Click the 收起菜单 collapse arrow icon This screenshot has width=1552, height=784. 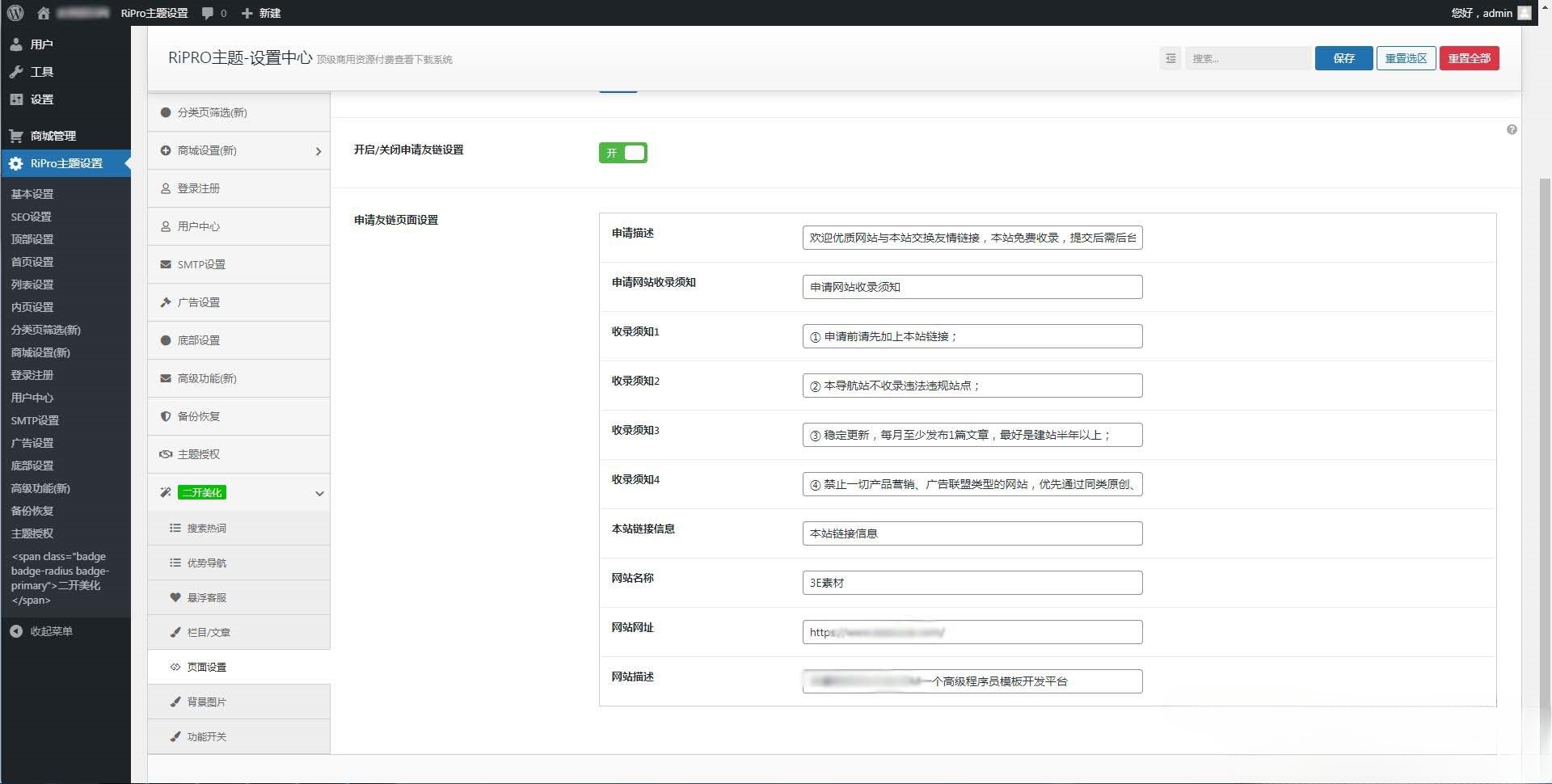pyautogui.click(x=16, y=631)
